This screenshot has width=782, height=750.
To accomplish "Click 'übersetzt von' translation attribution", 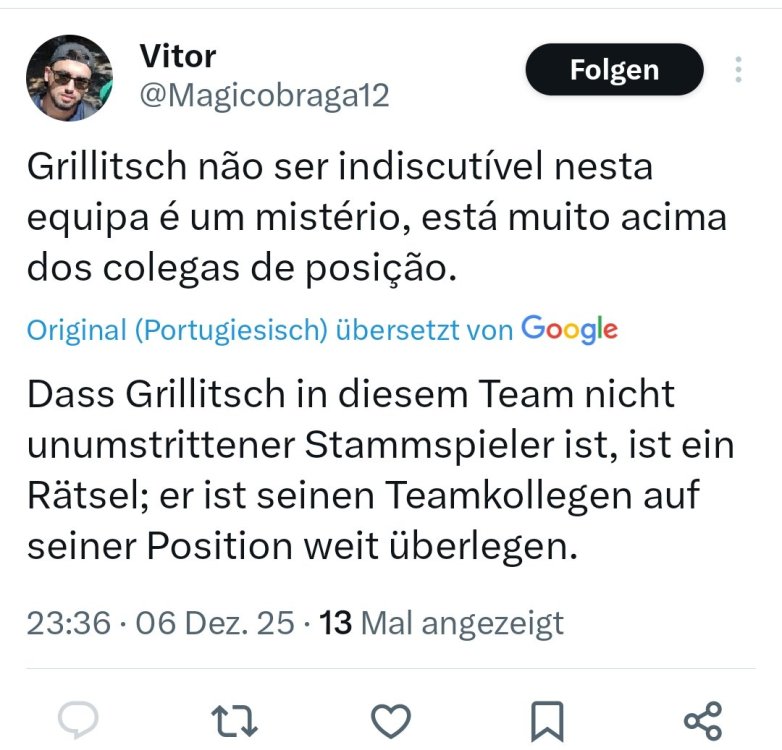I will click(424, 330).
